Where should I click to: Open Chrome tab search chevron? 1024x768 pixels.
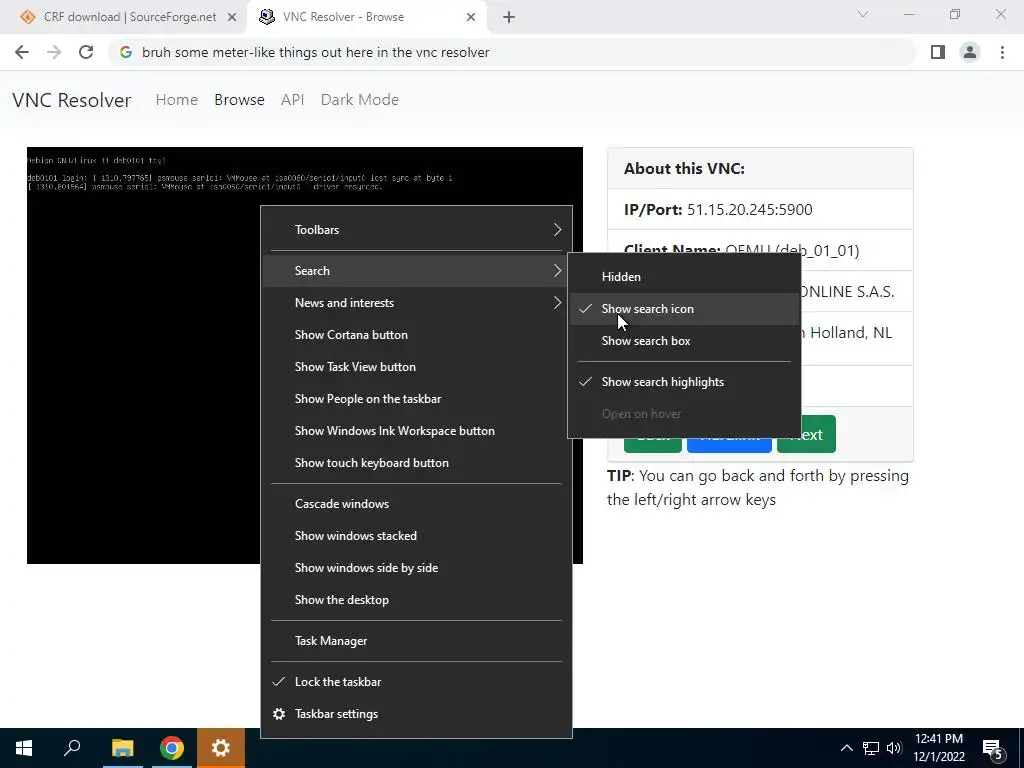pos(863,14)
